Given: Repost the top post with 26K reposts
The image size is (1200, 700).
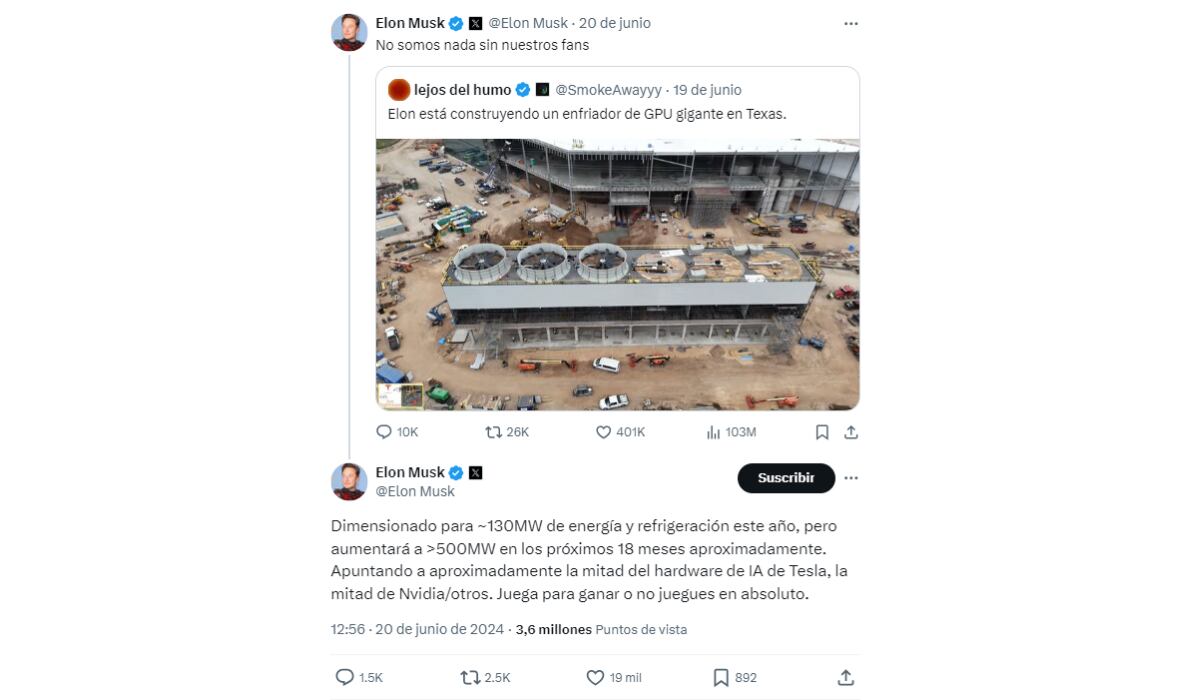Looking at the screenshot, I should click(x=494, y=432).
